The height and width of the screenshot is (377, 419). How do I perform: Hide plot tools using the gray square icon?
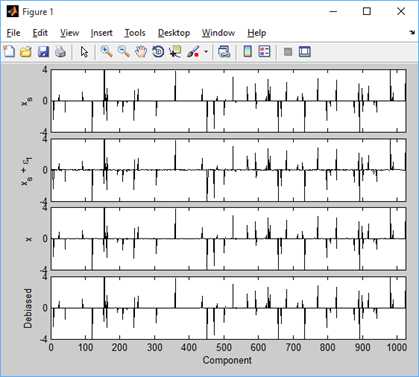pos(288,52)
